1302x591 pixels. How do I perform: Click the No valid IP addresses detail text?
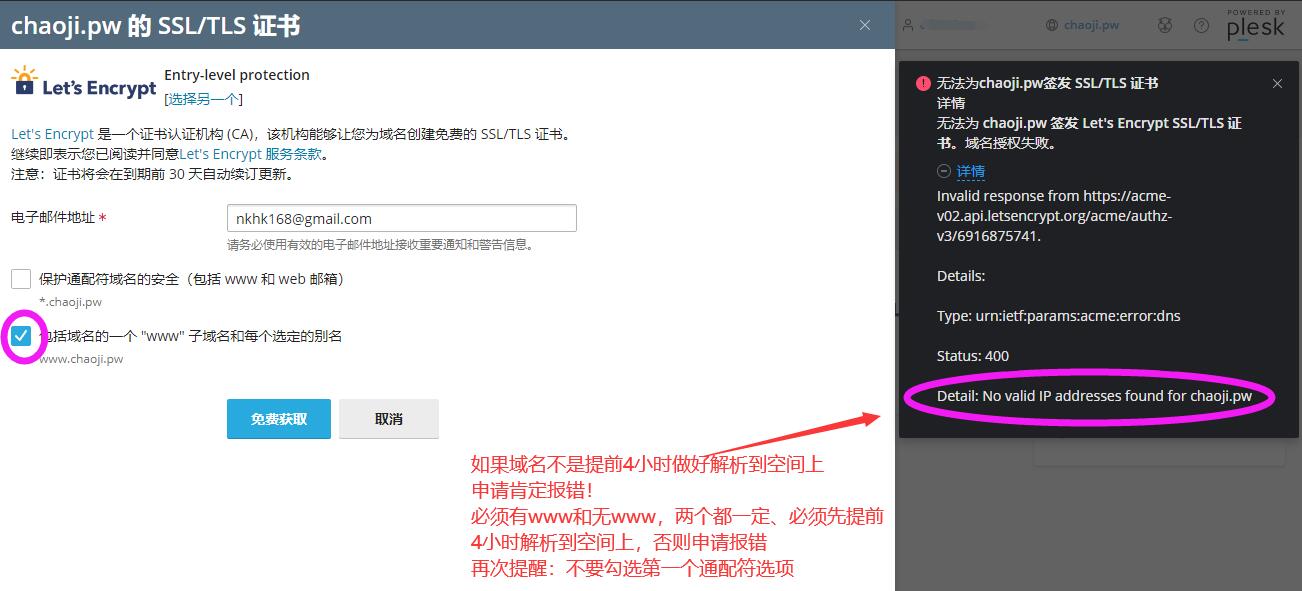coord(1094,396)
